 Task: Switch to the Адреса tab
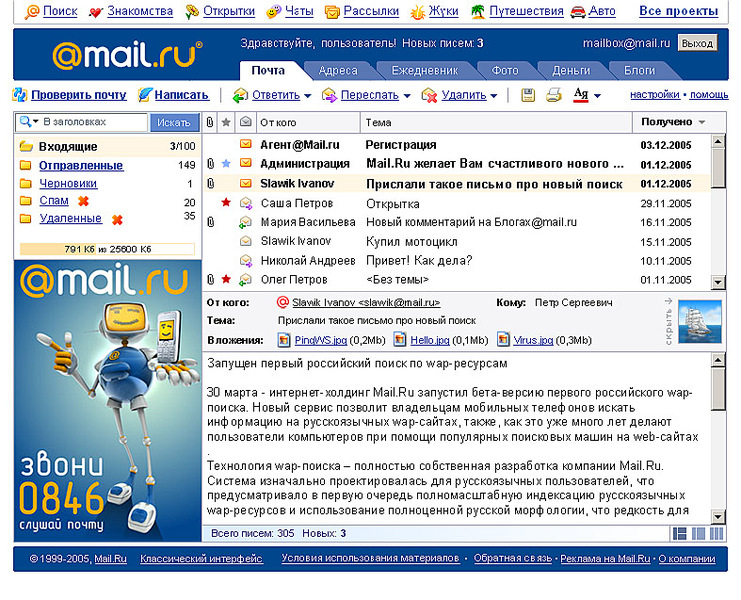point(337,71)
